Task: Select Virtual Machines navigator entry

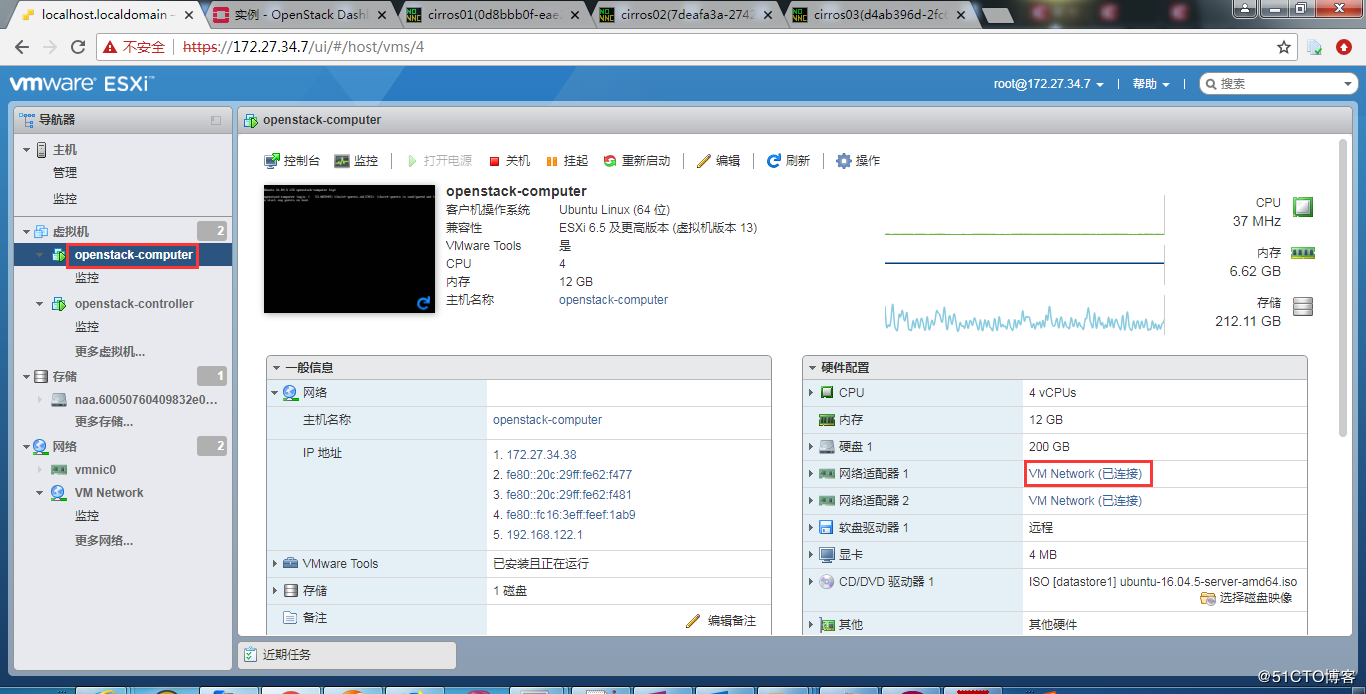Action: click(x=71, y=231)
